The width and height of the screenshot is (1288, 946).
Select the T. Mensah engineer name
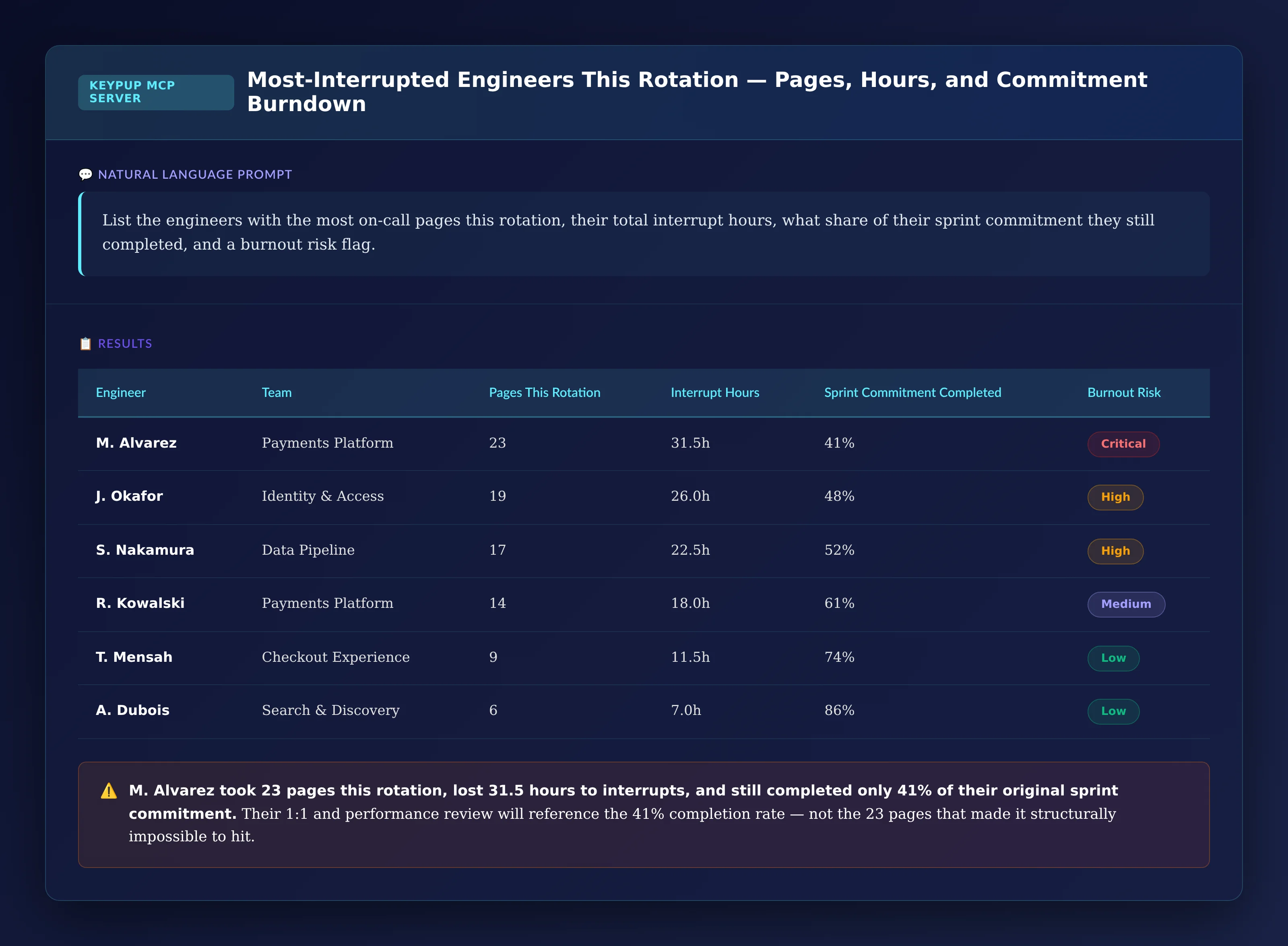click(x=134, y=657)
